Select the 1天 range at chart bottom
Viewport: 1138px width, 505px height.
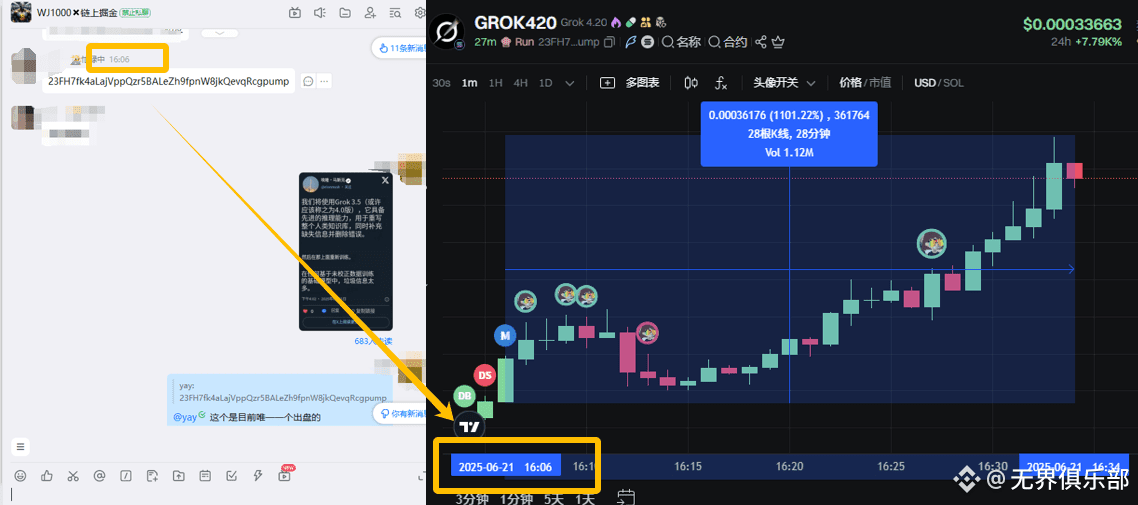[584, 499]
